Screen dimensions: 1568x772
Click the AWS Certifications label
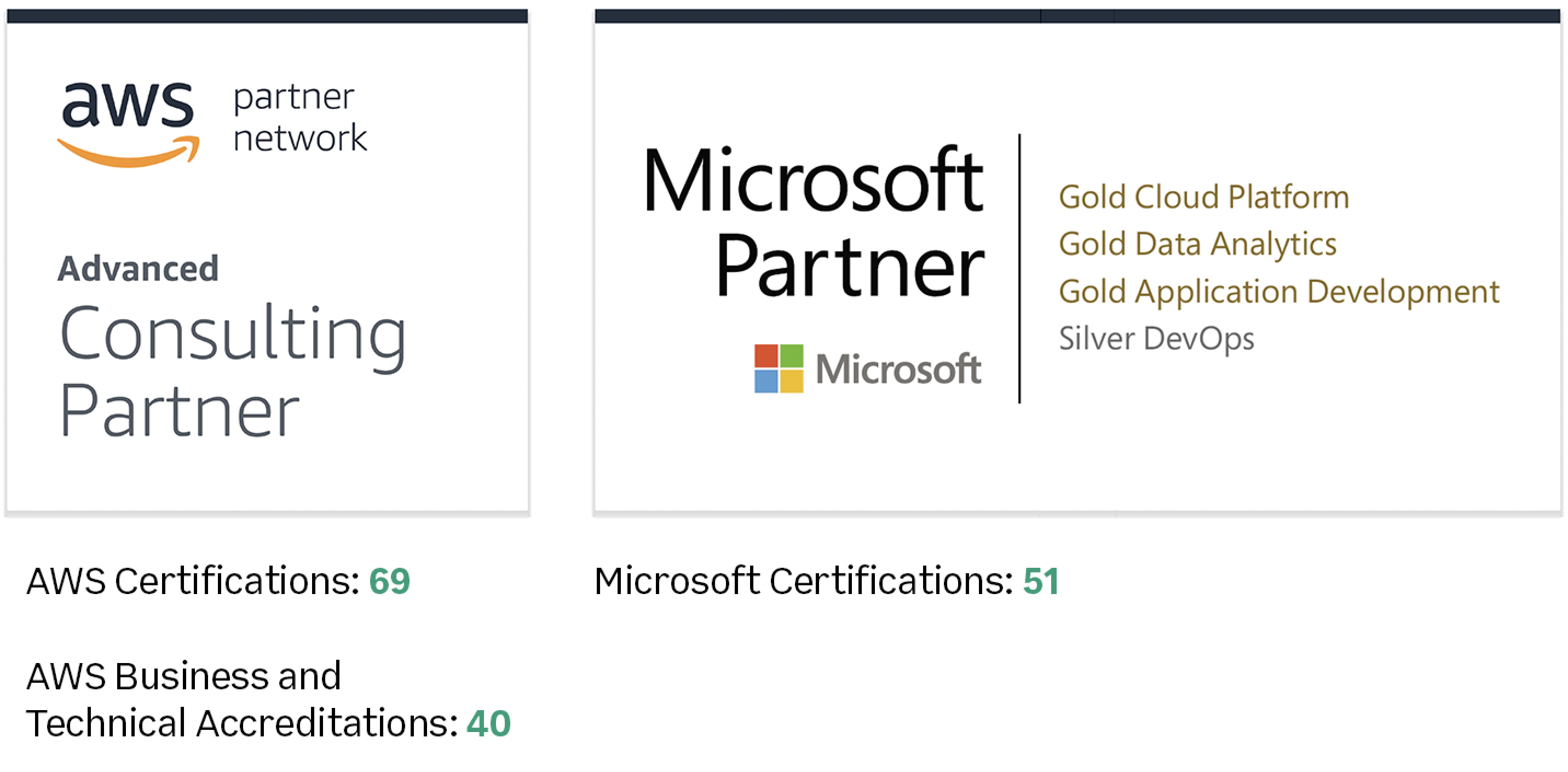[x=194, y=581]
